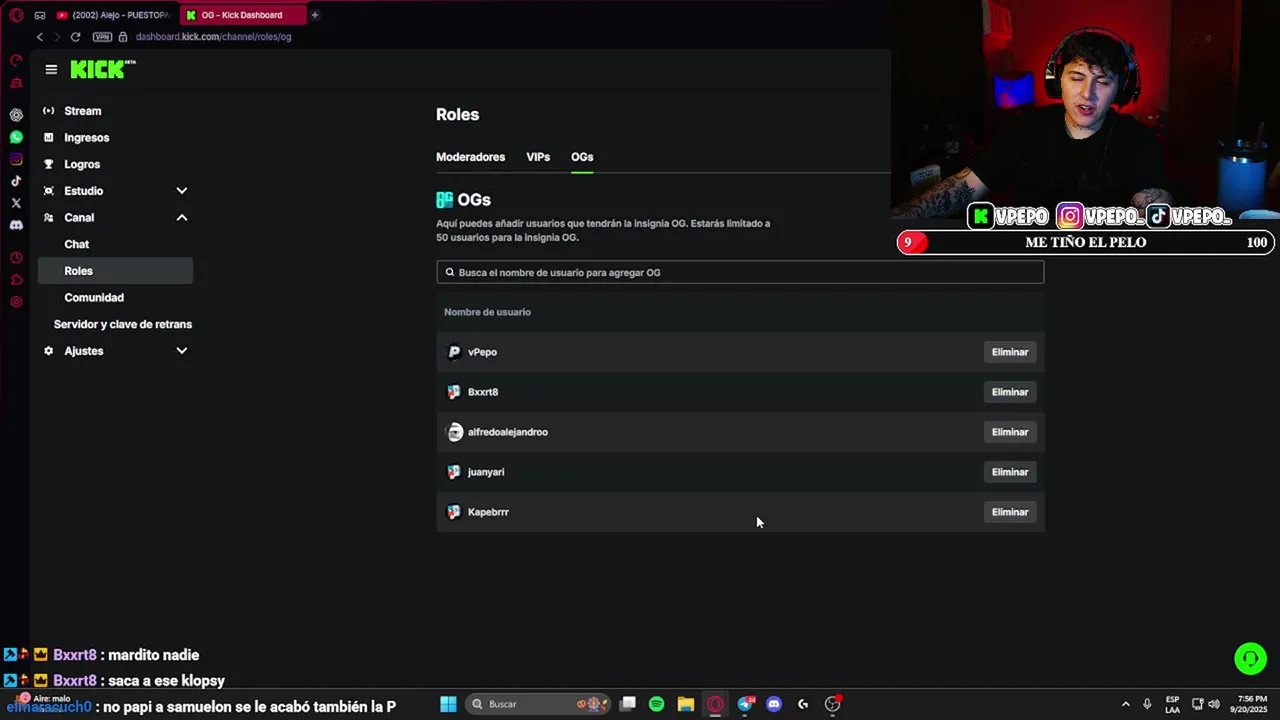Viewport: 1280px width, 720px height.
Task: Open a new browser tab
Action: click(314, 15)
